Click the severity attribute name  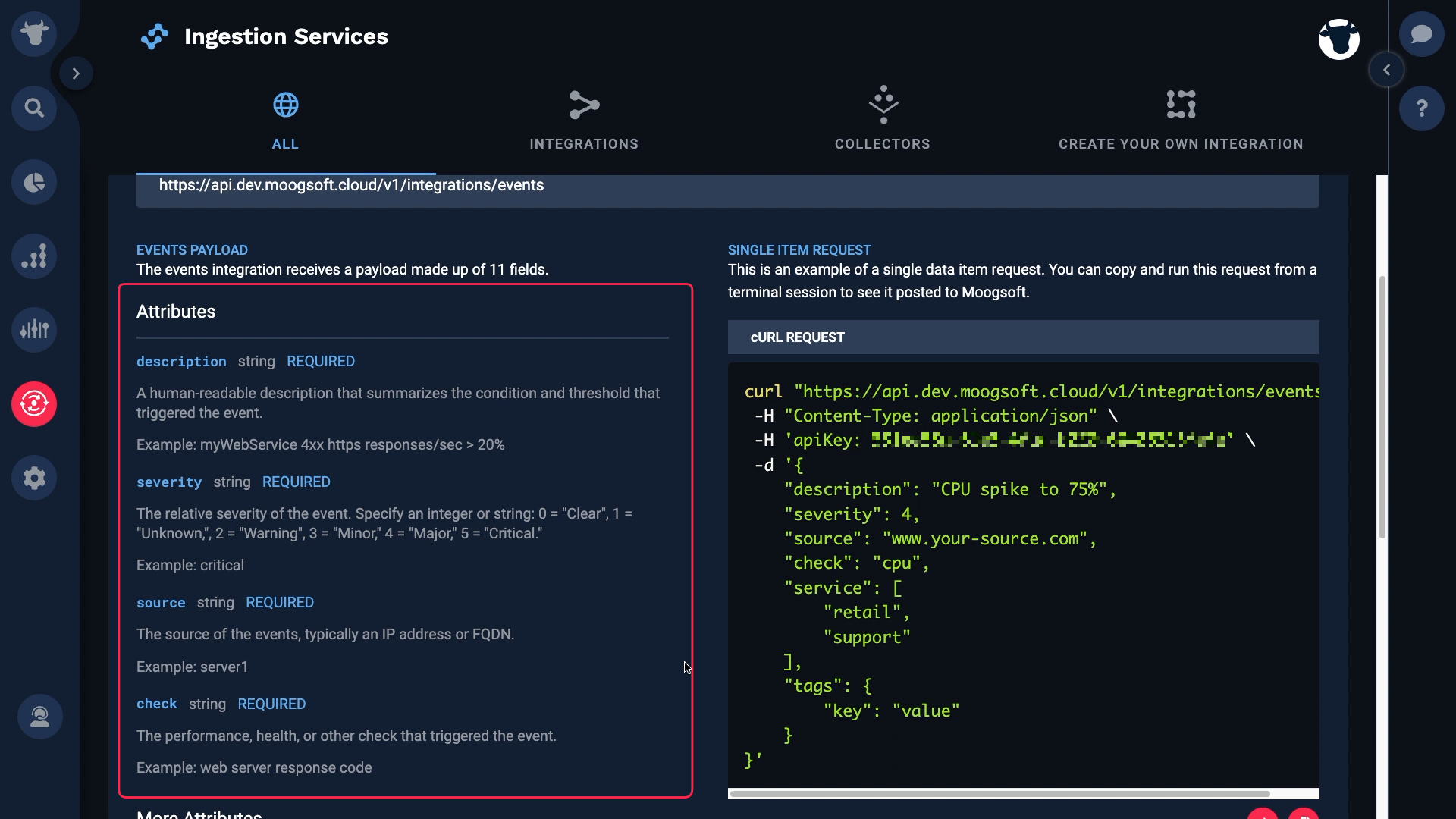point(169,482)
